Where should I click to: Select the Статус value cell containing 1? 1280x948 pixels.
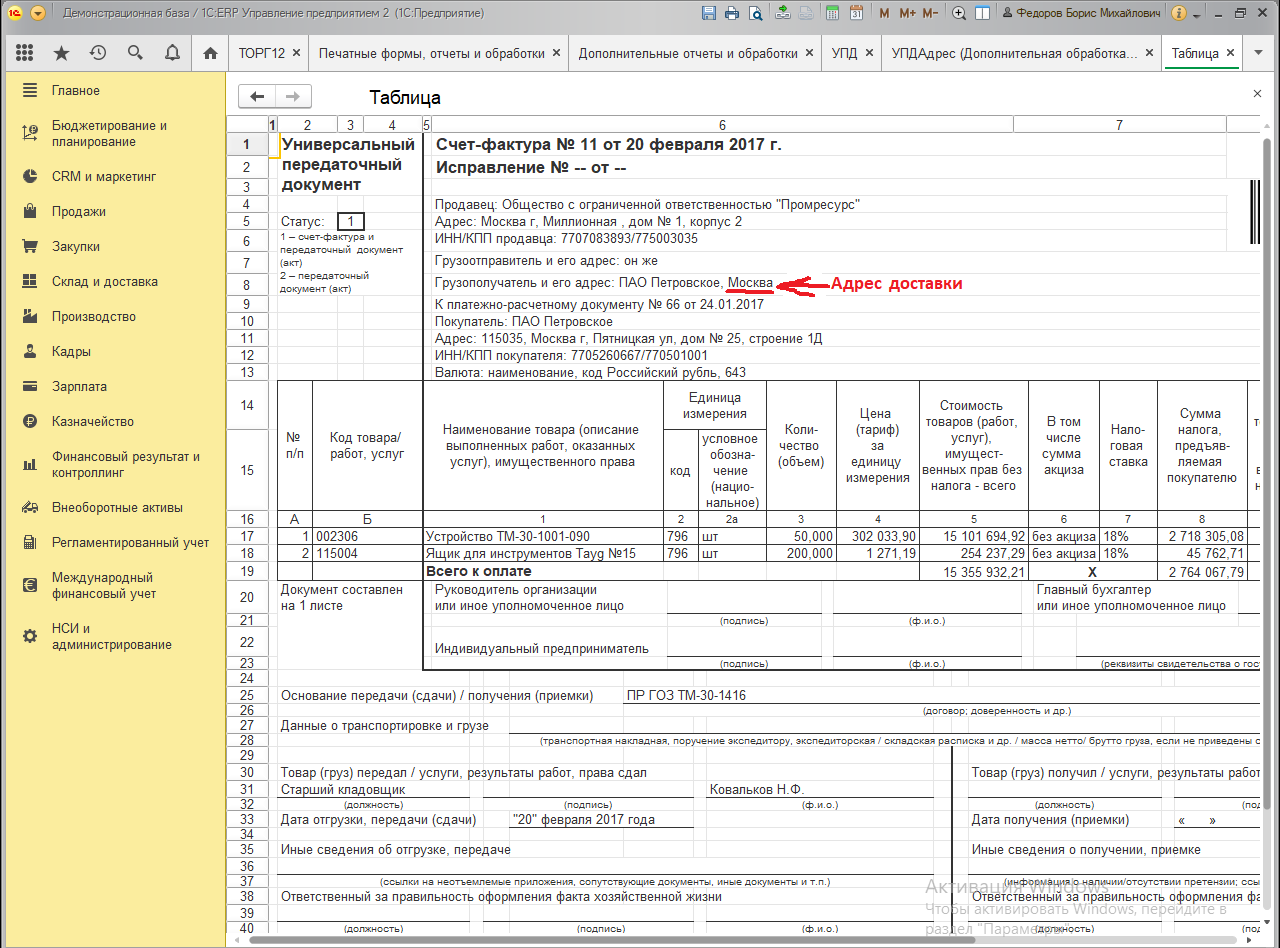351,222
